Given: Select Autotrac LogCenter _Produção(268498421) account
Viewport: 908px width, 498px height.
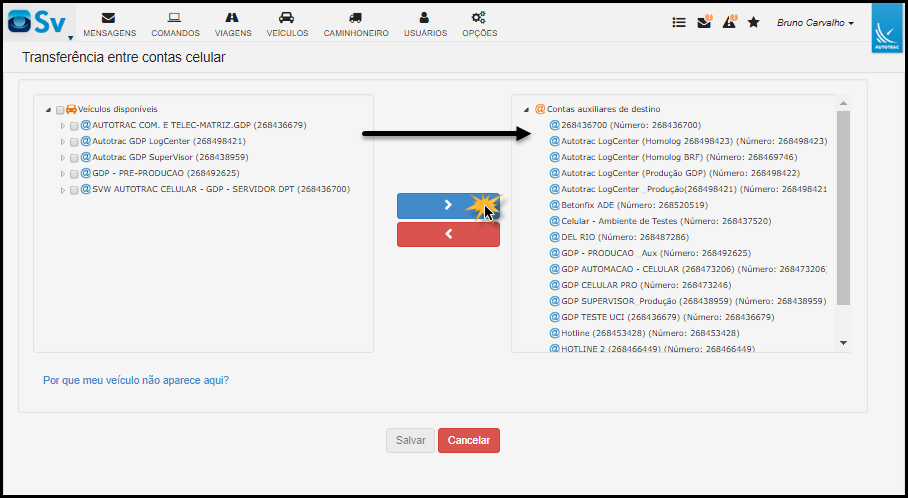Looking at the screenshot, I should click(x=688, y=189).
